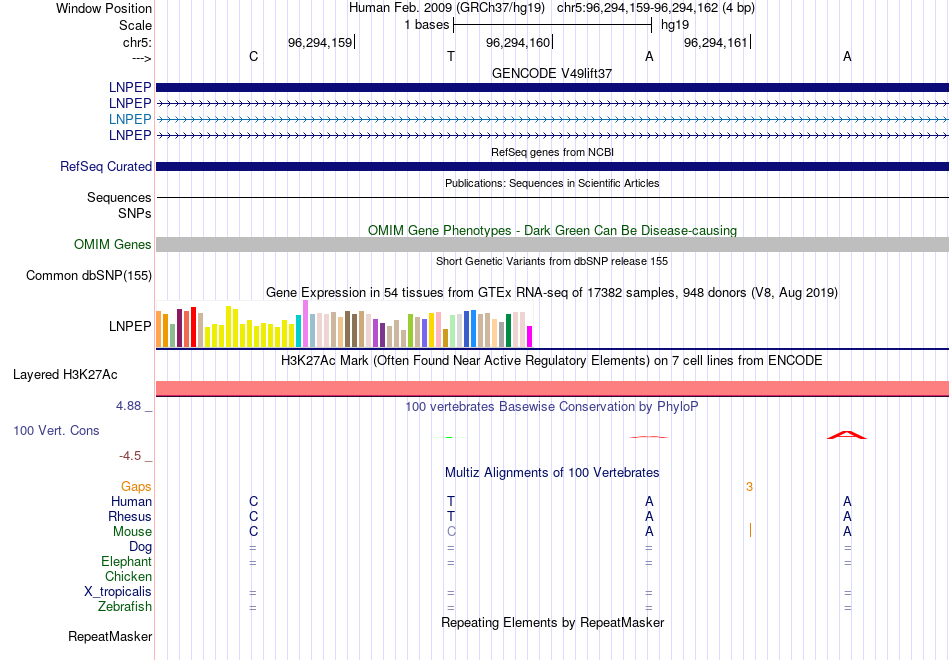This screenshot has height=660, width=950.
Task: Click the GENCODE V49lift37 track title
Action: (x=552, y=73)
